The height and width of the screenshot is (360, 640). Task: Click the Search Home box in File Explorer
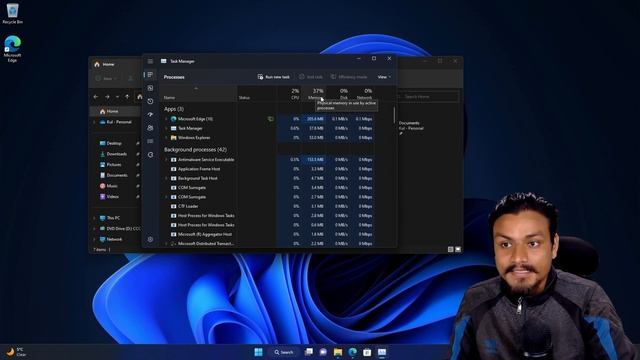pos(429,97)
